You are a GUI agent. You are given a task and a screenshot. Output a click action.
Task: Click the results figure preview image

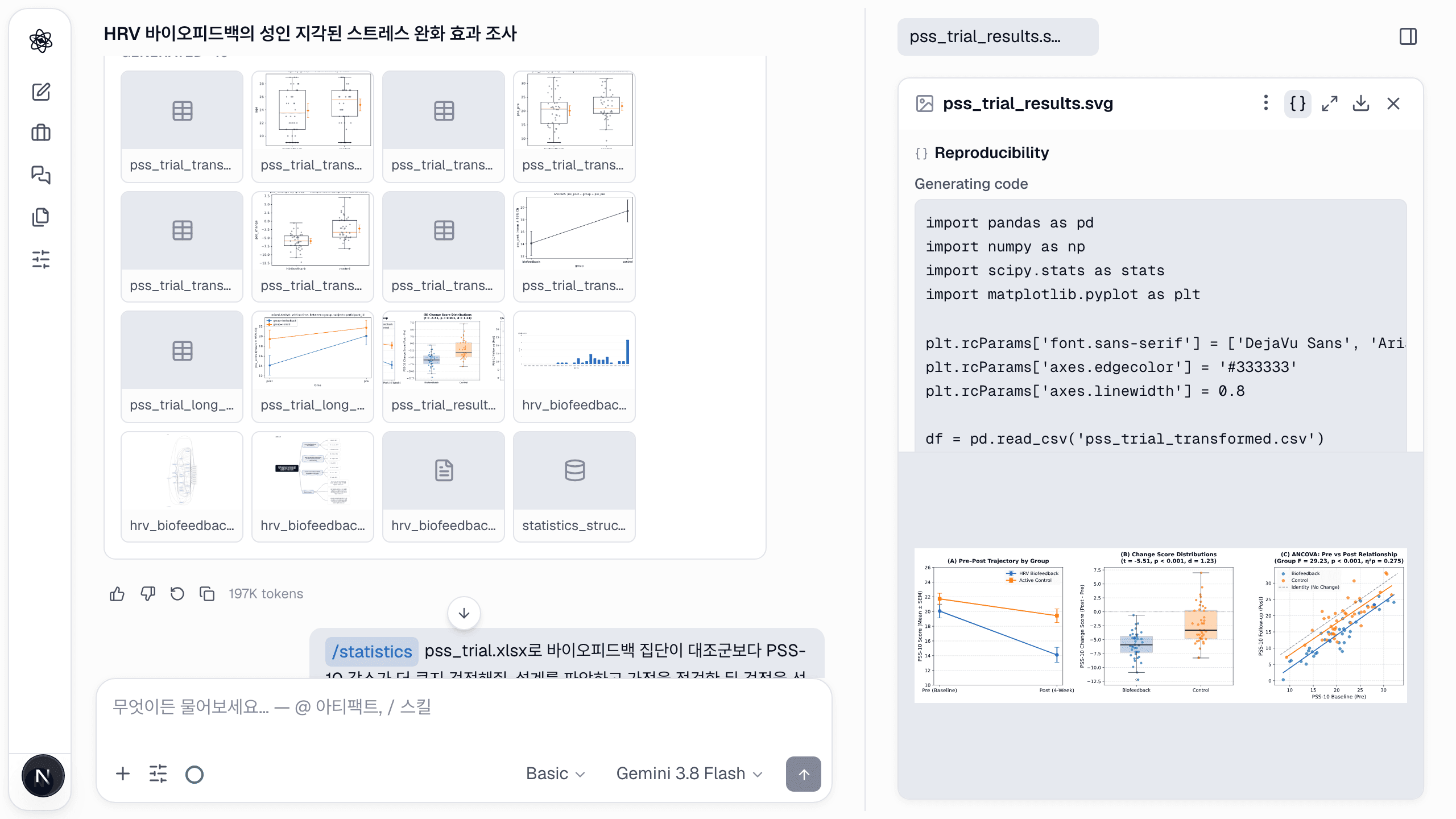tap(1161, 626)
